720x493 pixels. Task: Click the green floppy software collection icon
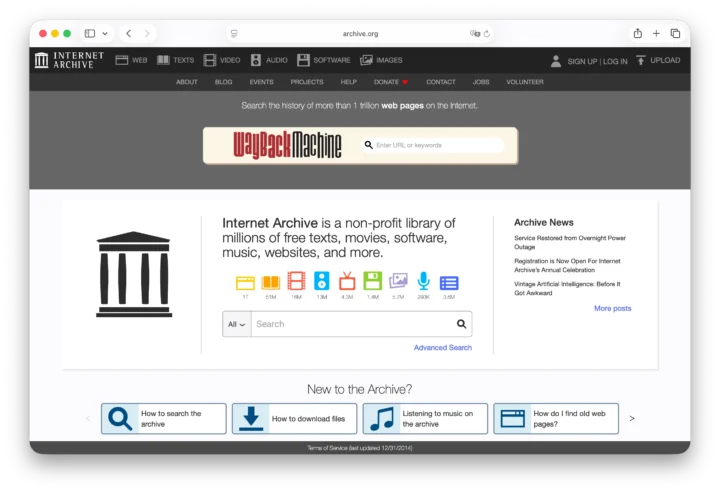(x=372, y=281)
